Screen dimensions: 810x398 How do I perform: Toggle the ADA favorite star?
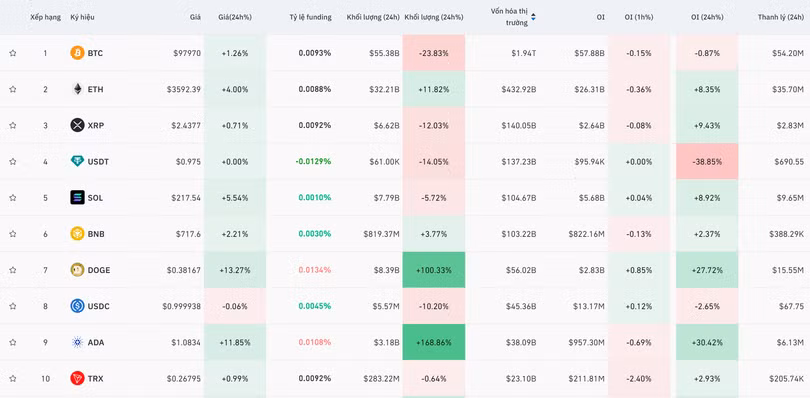pyautogui.click(x=13, y=342)
